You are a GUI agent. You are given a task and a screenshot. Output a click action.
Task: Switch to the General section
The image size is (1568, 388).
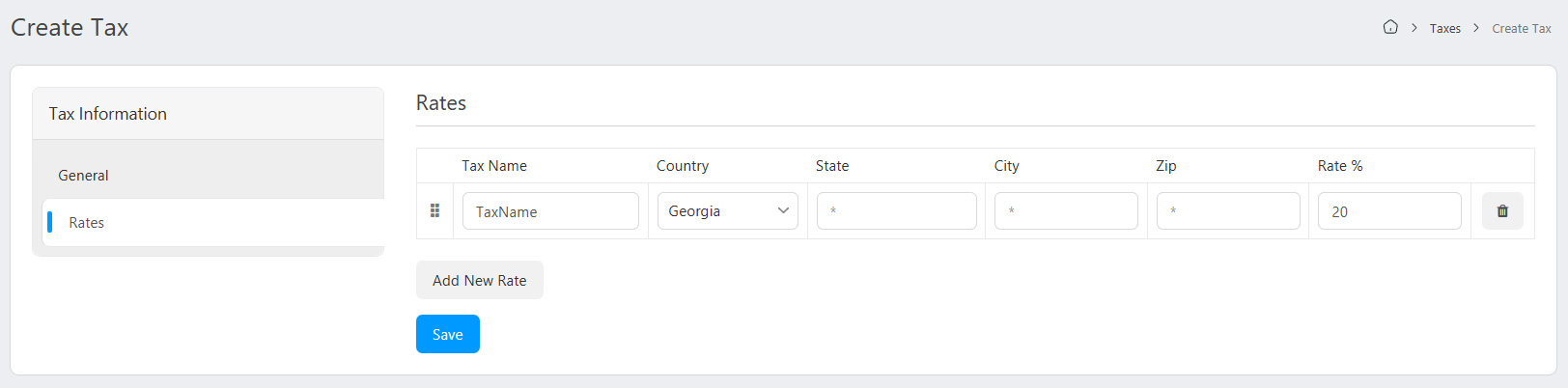coord(84,176)
